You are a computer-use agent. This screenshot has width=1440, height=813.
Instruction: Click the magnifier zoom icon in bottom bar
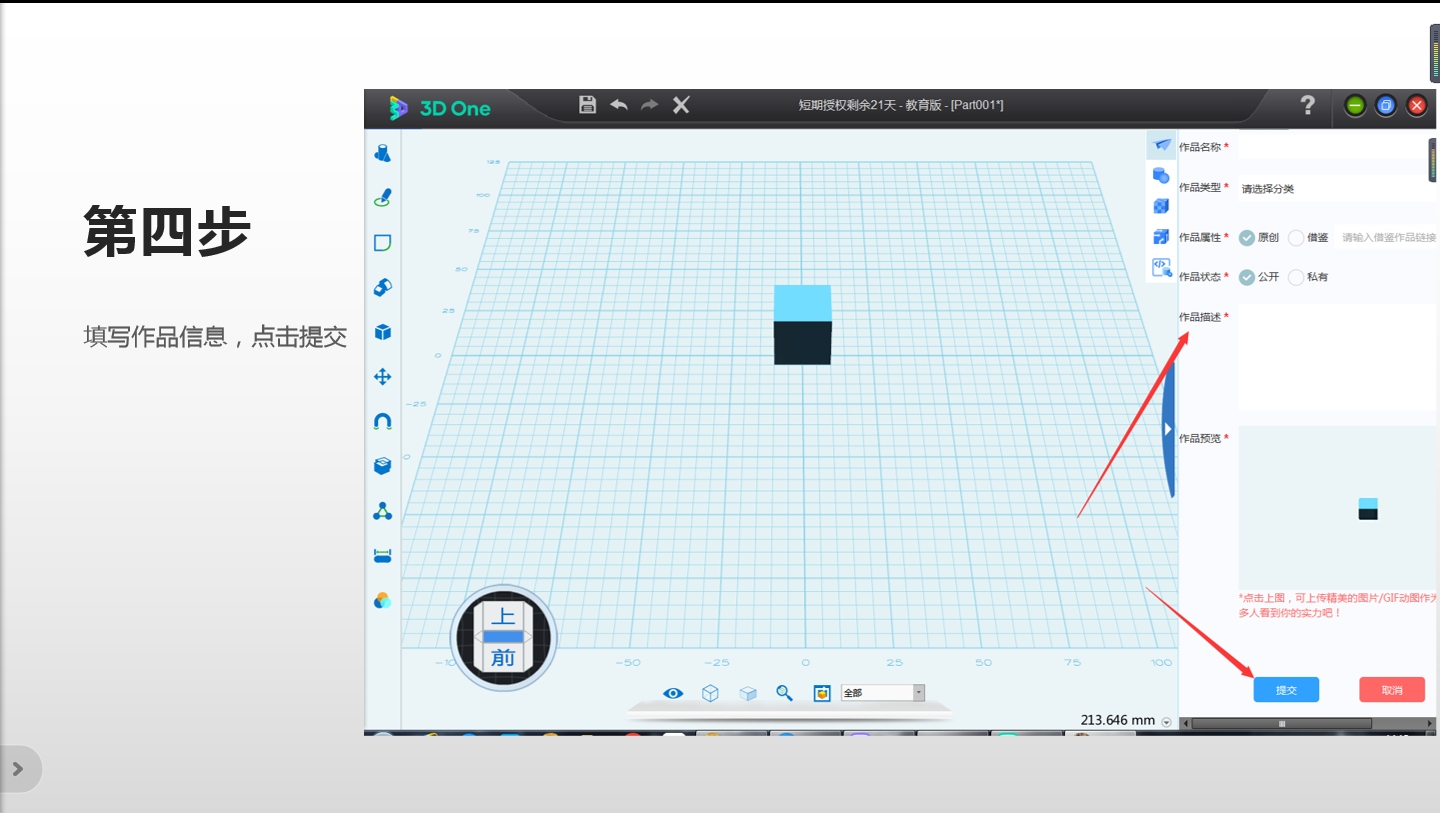(x=785, y=693)
